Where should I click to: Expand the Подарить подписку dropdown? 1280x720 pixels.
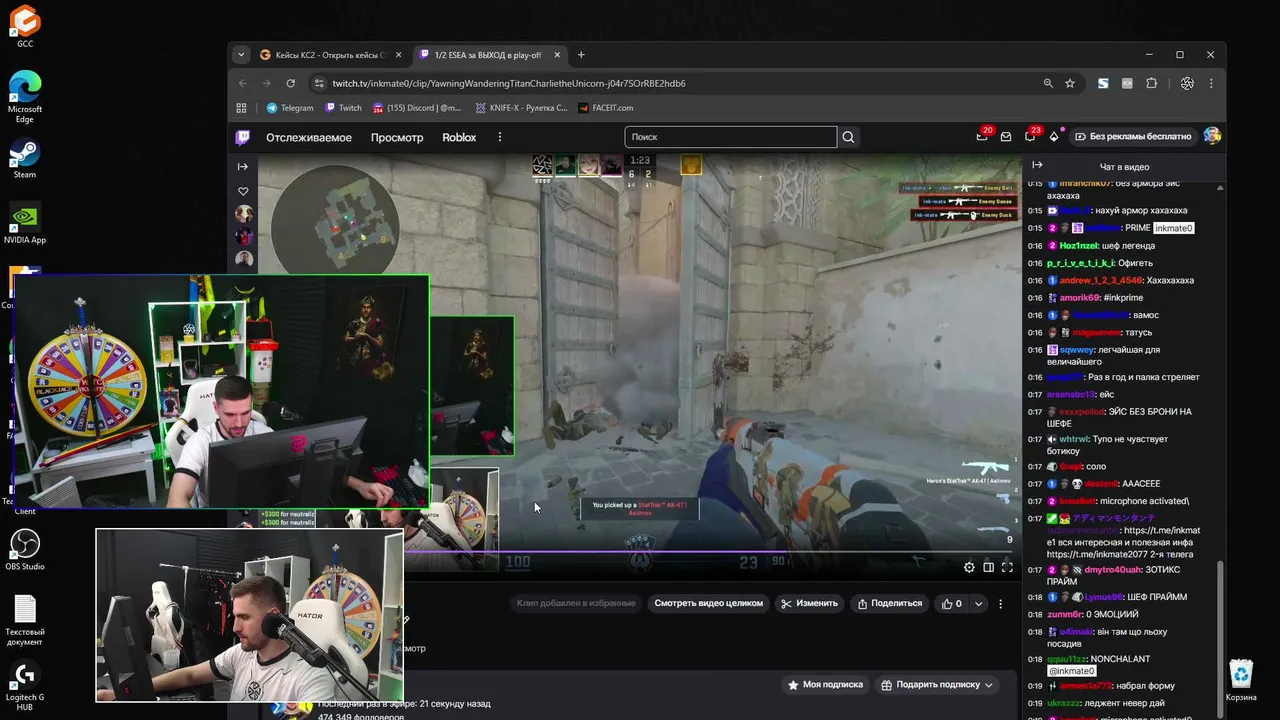coord(937,685)
